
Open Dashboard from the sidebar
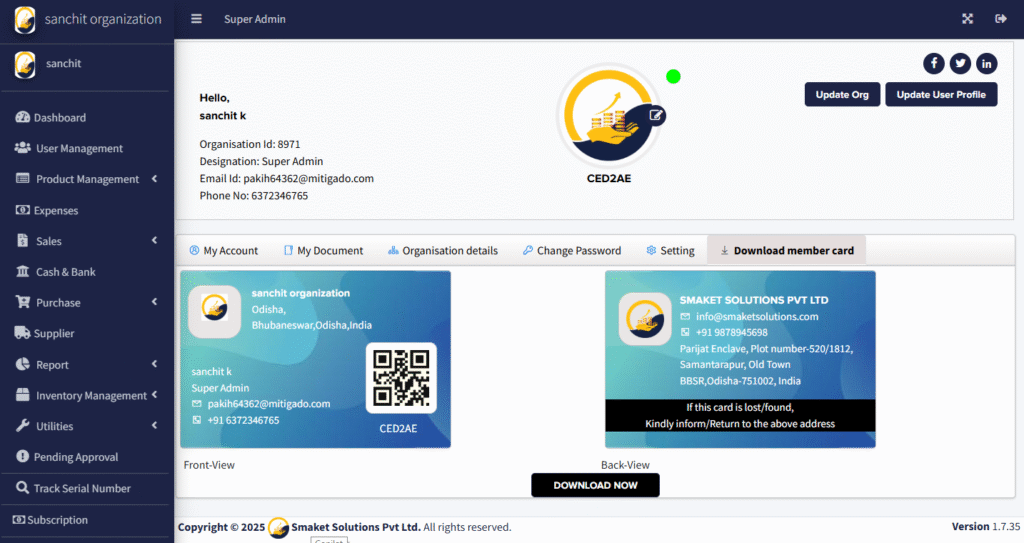pos(60,118)
